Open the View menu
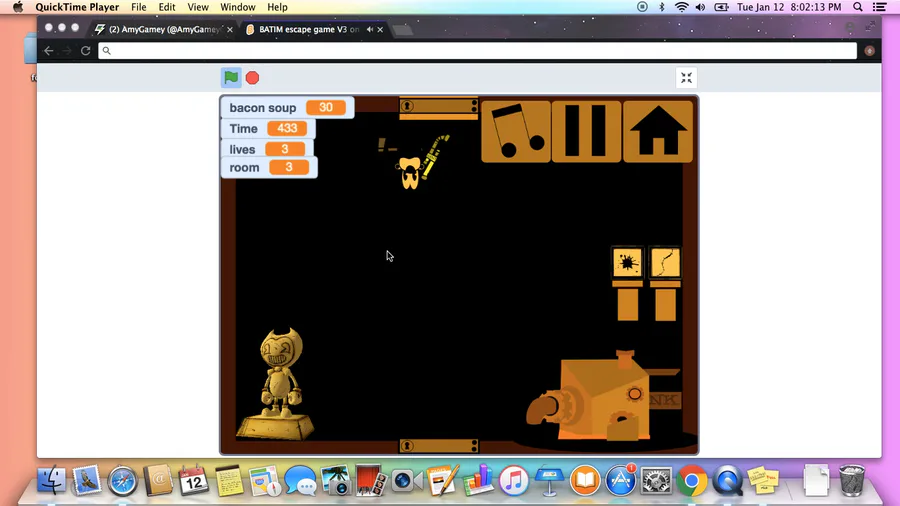Image resolution: width=900 pixels, height=506 pixels. pyautogui.click(x=197, y=7)
